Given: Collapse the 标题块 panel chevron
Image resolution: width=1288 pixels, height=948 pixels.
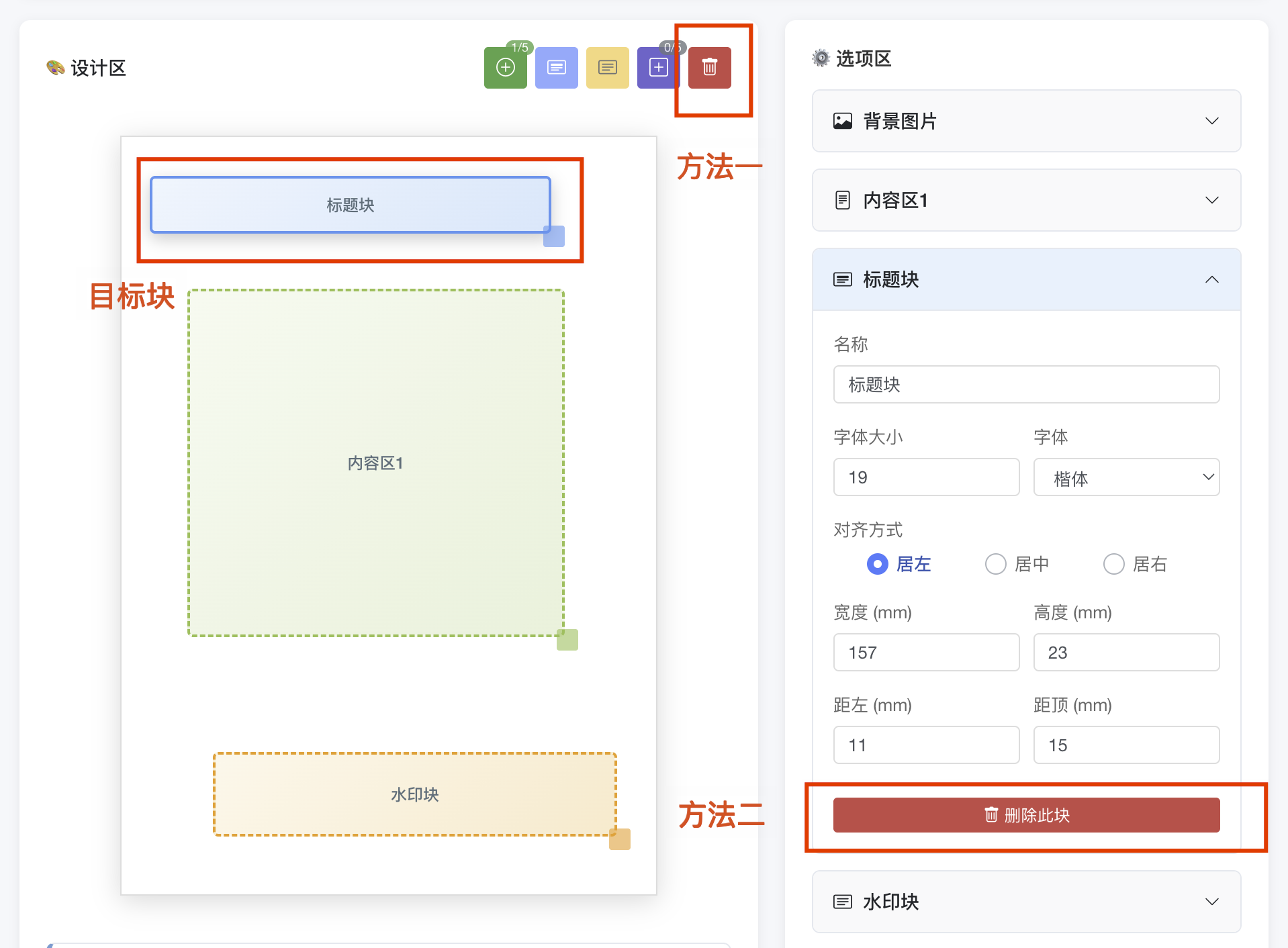Looking at the screenshot, I should click(x=1211, y=279).
